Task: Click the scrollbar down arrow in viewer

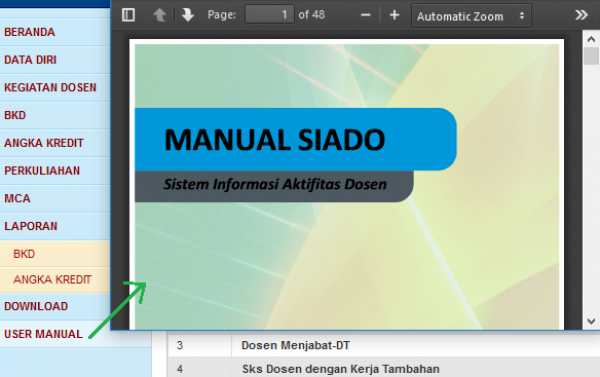Action: (x=591, y=322)
